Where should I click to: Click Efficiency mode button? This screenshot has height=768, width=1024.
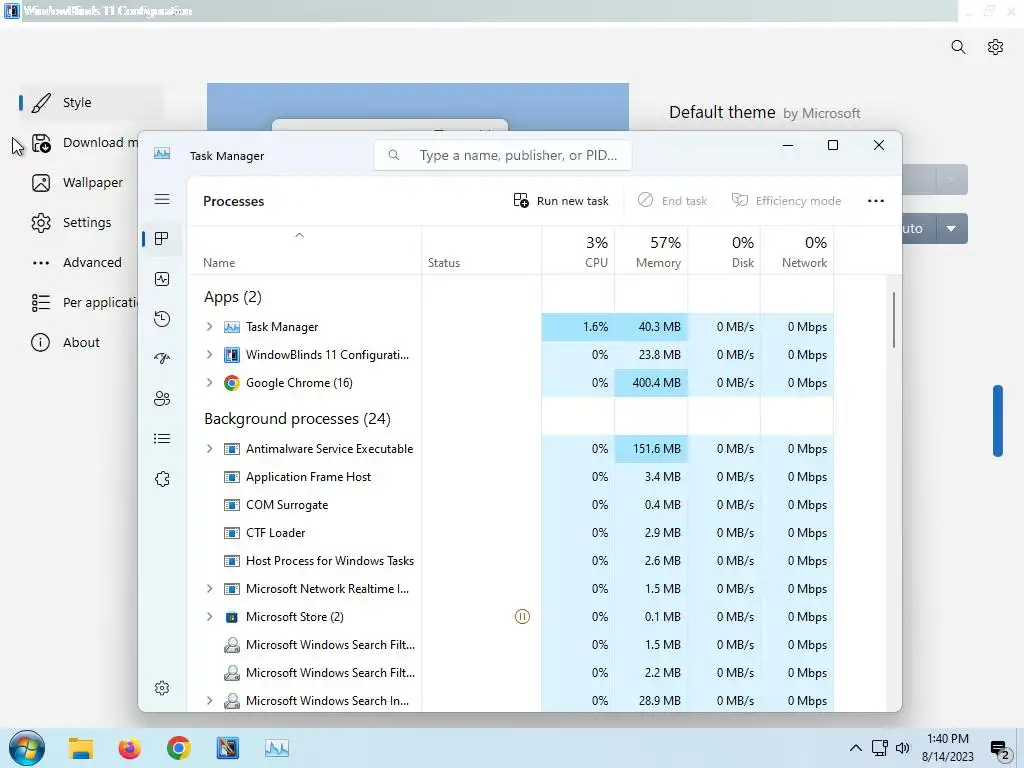(786, 200)
